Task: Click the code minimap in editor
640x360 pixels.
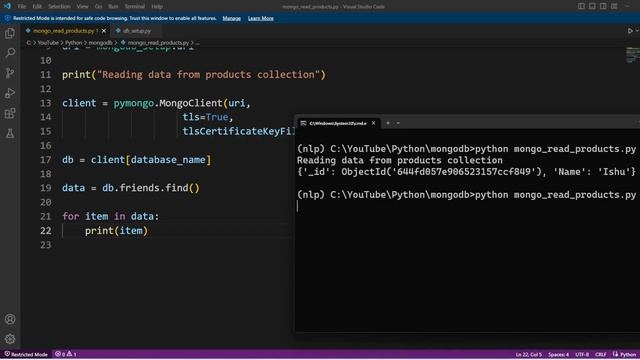Action: coord(633,56)
